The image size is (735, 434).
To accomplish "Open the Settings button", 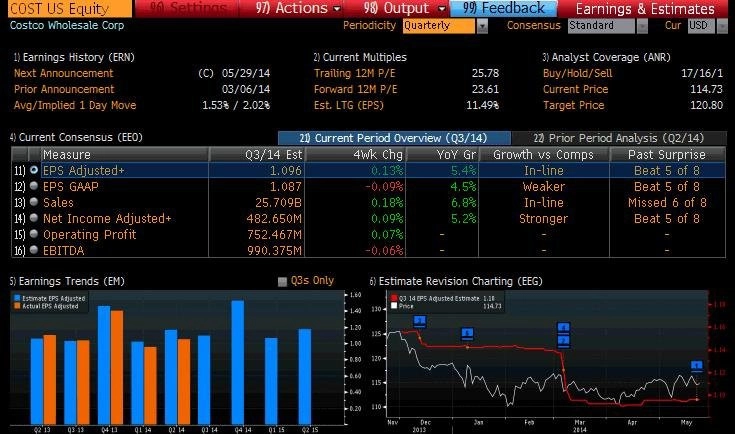I will (x=187, y=8).
